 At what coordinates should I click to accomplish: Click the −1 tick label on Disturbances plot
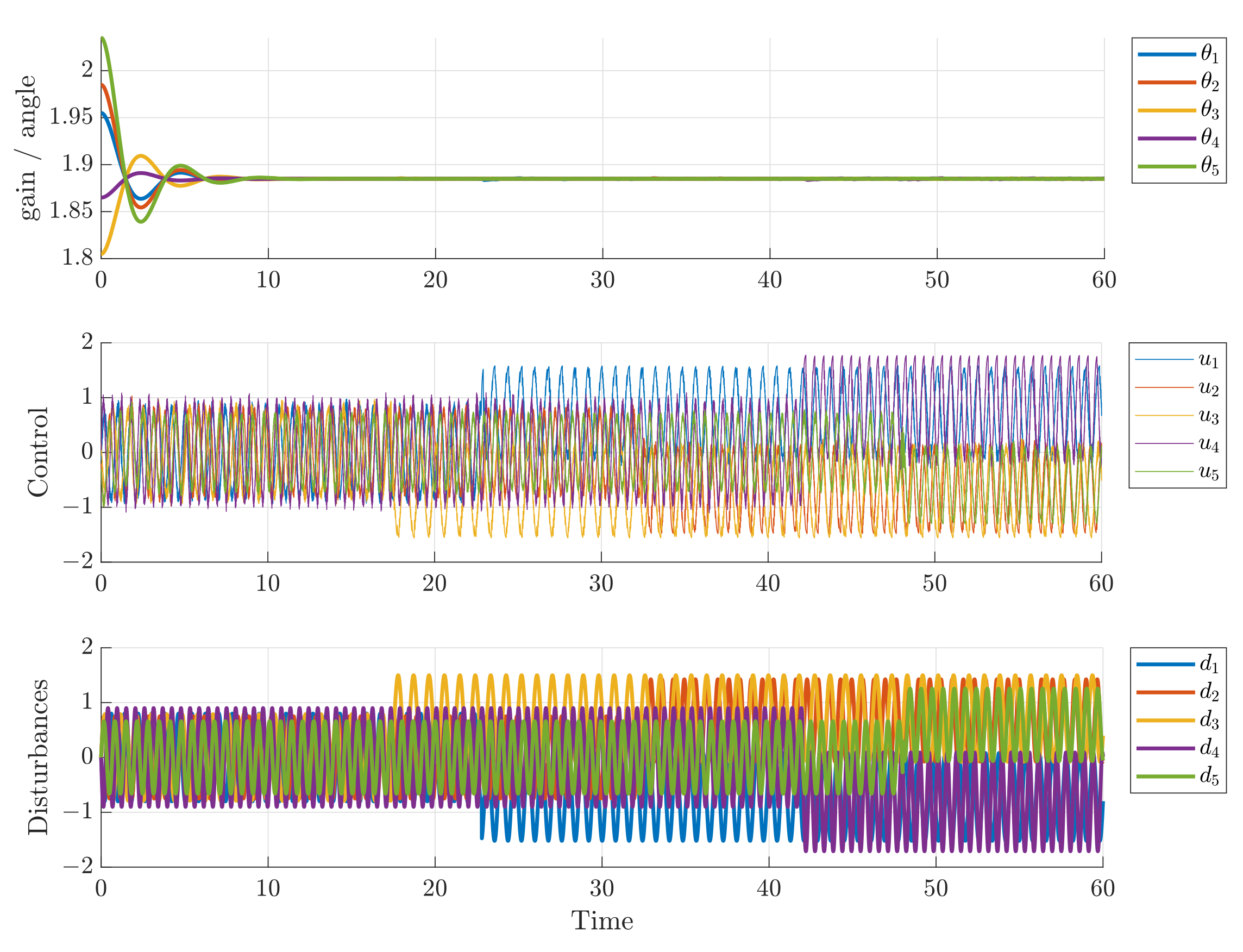(78, 811)
